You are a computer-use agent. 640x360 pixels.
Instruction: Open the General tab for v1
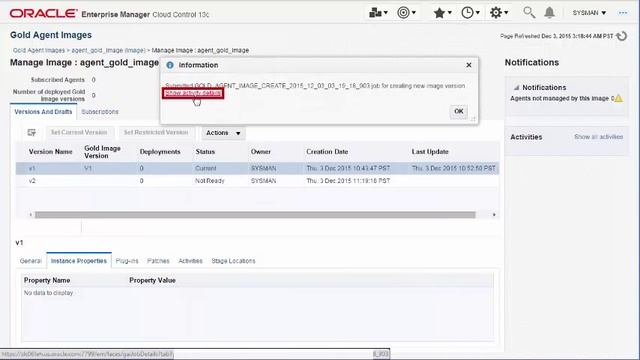(x=31, y=261)
